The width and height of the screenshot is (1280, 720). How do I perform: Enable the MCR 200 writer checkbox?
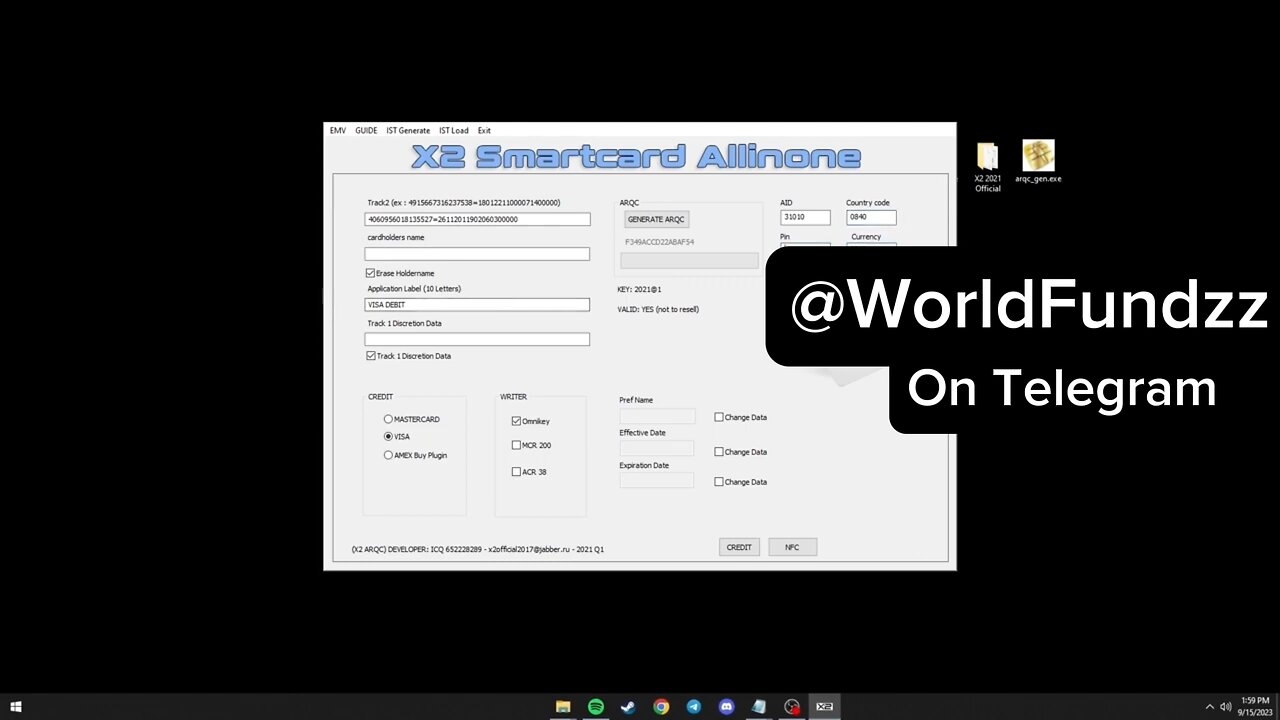(x=516, y=445)
